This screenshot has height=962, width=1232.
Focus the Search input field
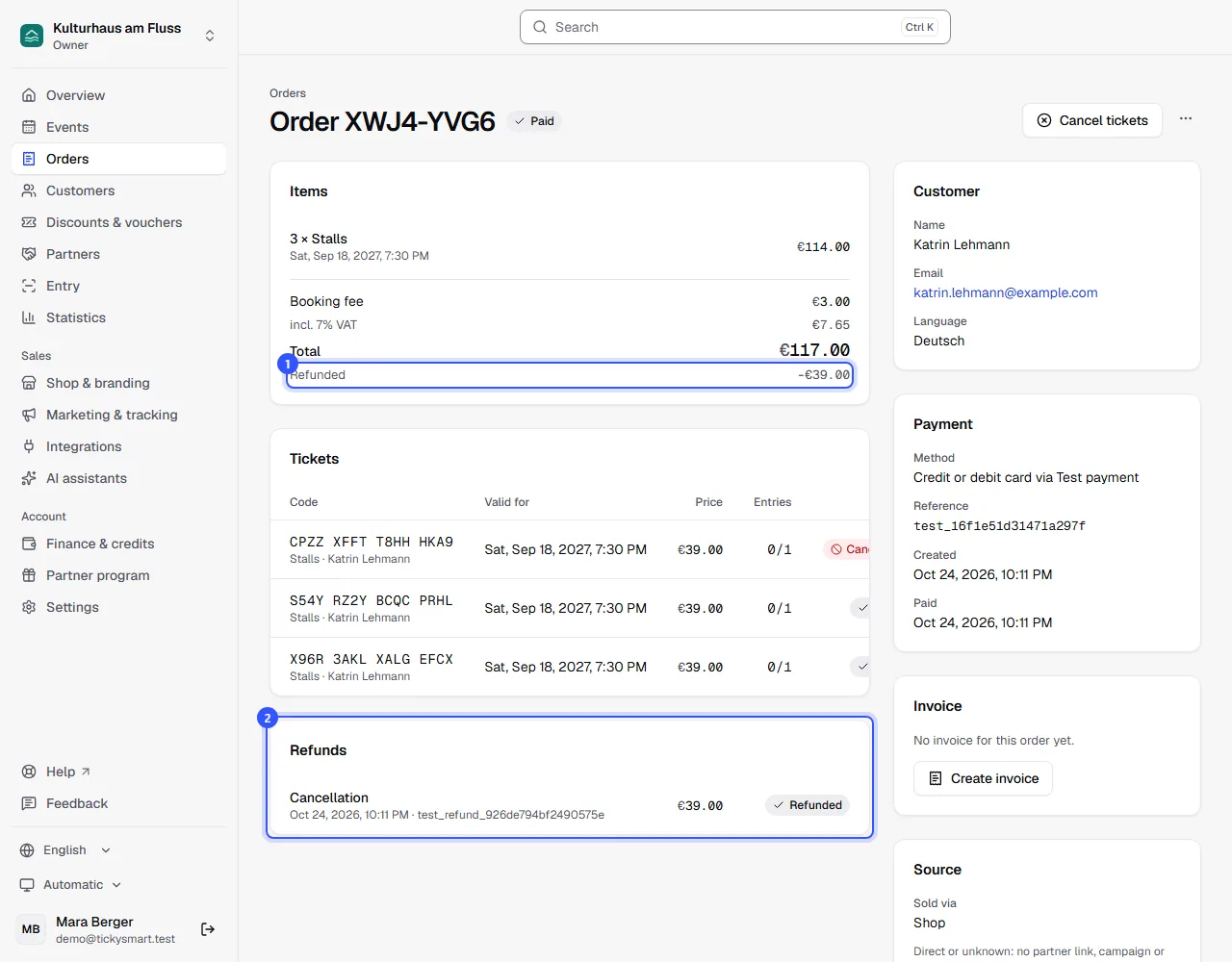tap(735, 27)
